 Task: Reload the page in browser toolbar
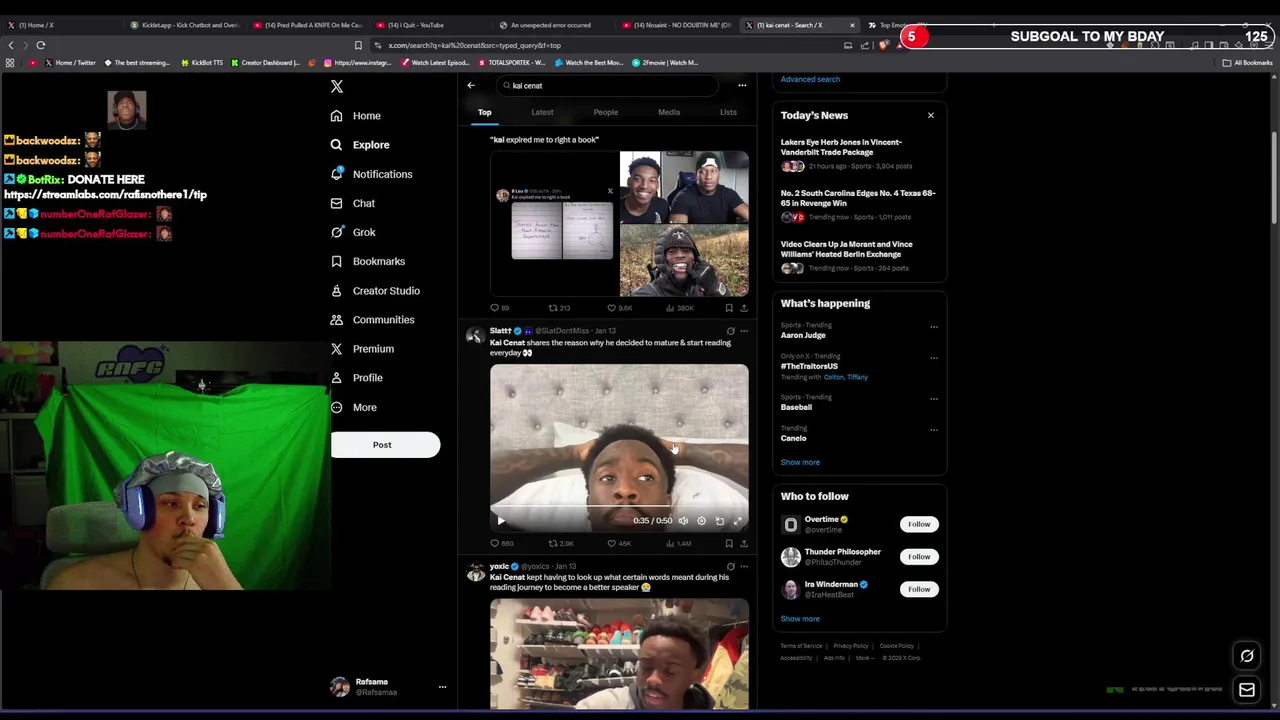41,45
